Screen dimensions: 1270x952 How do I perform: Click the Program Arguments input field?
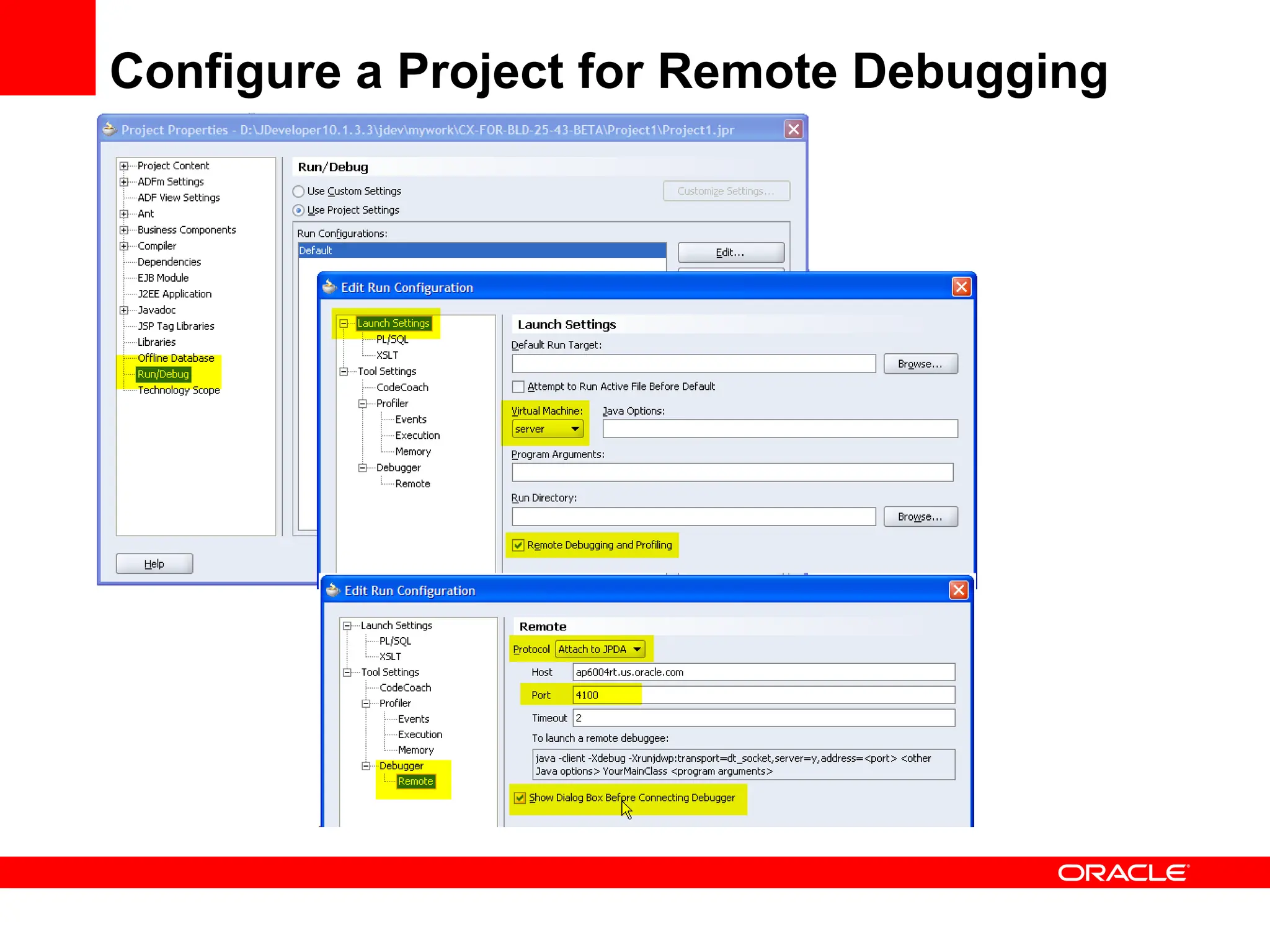[732, 473]
